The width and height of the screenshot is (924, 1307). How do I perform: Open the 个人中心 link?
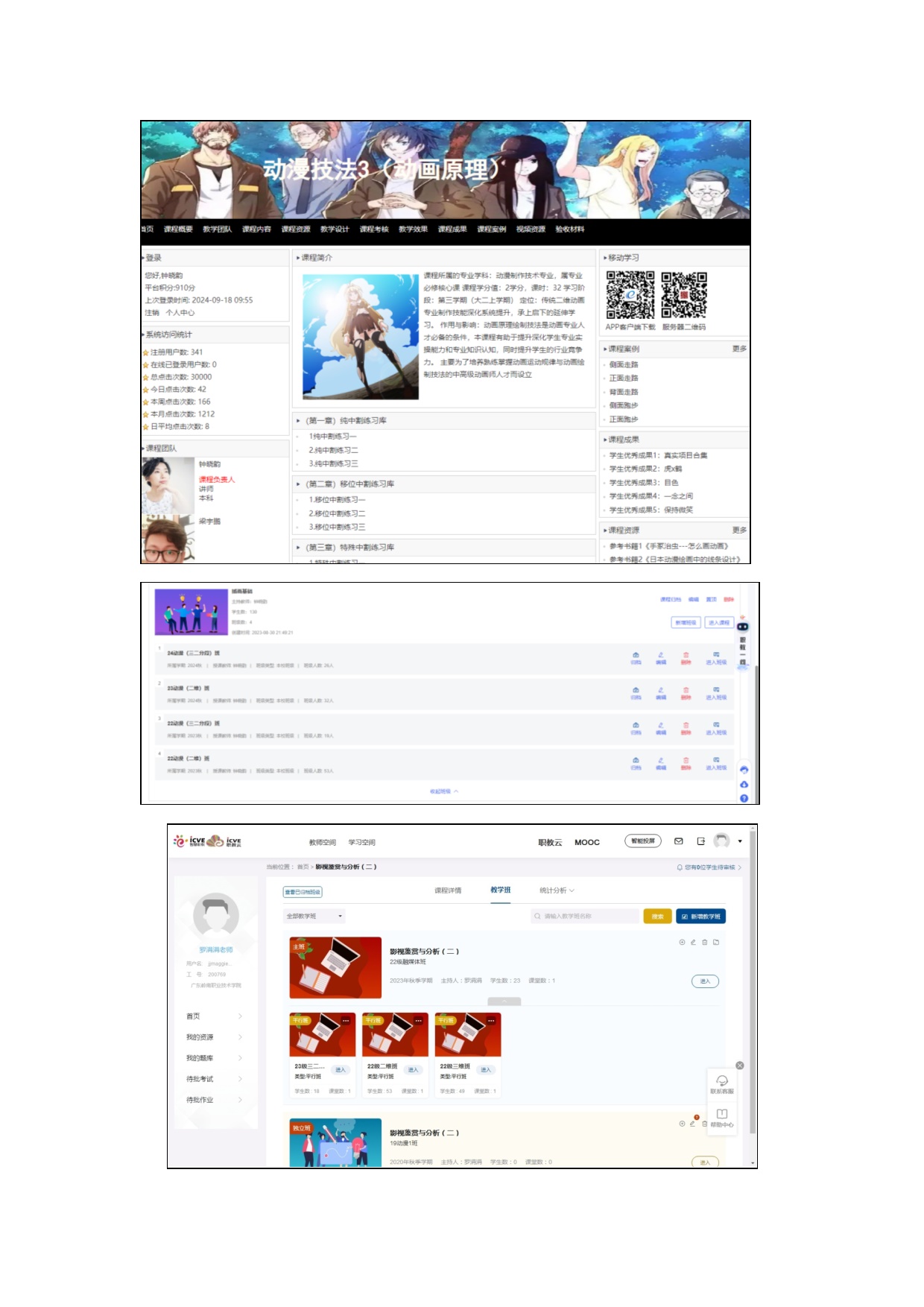pyautogui.click(x=180, y=313)
